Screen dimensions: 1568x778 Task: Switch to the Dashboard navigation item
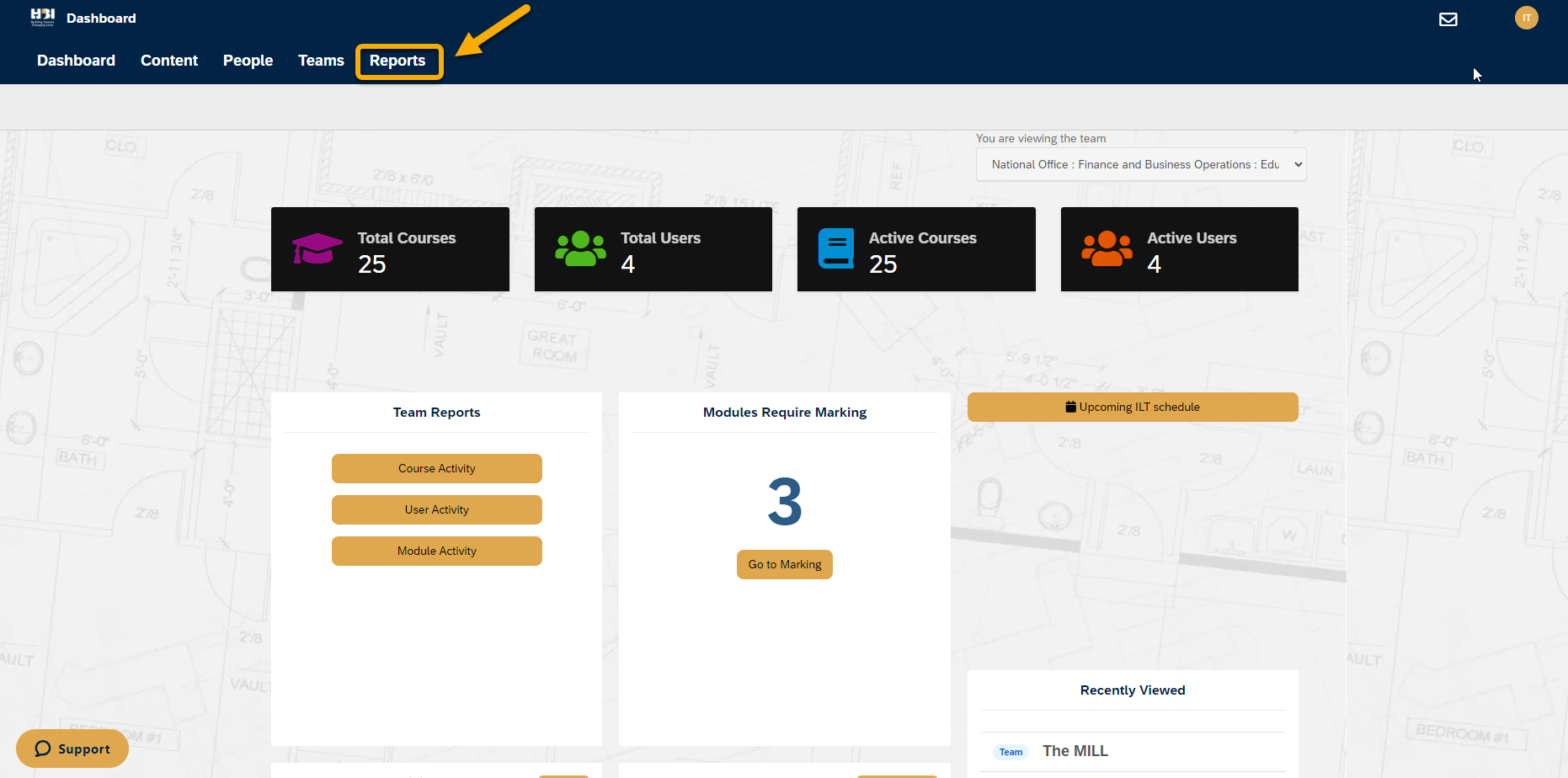point(76,61)
